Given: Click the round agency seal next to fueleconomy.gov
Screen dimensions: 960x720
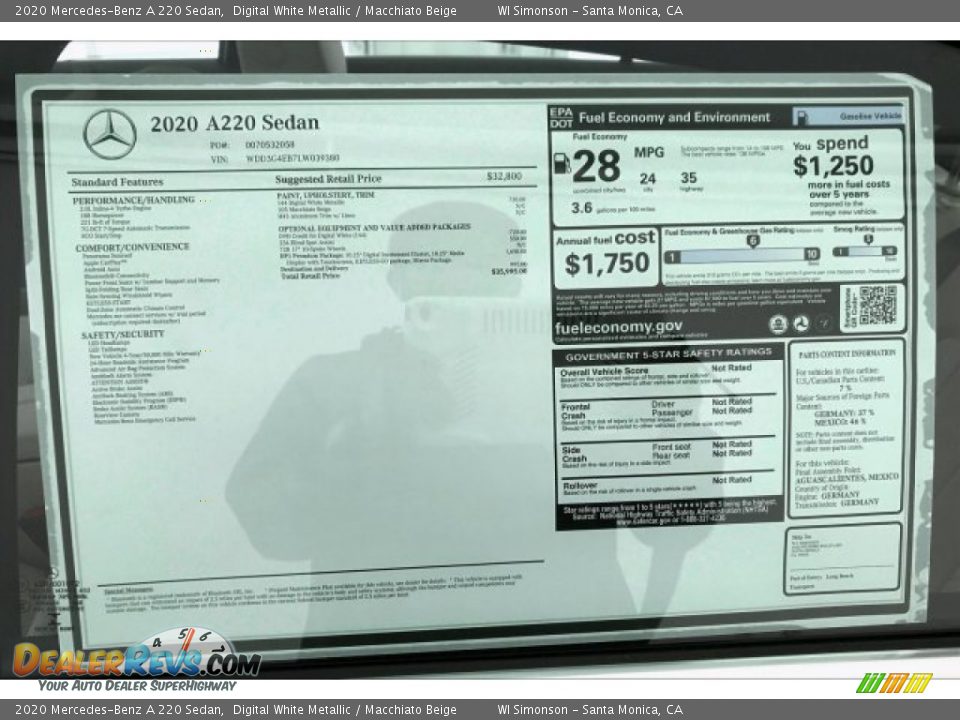Looking at the screenshot, I should coord(777,324).
